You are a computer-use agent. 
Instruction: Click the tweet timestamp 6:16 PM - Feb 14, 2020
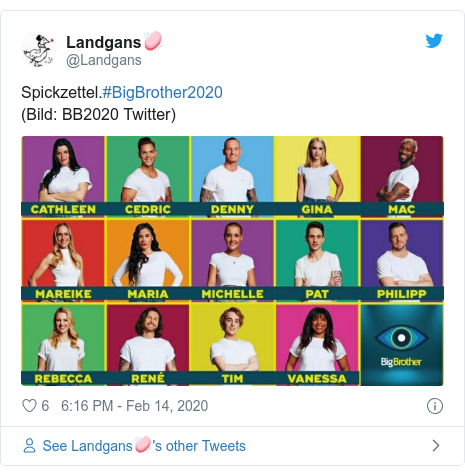[134, 406]
